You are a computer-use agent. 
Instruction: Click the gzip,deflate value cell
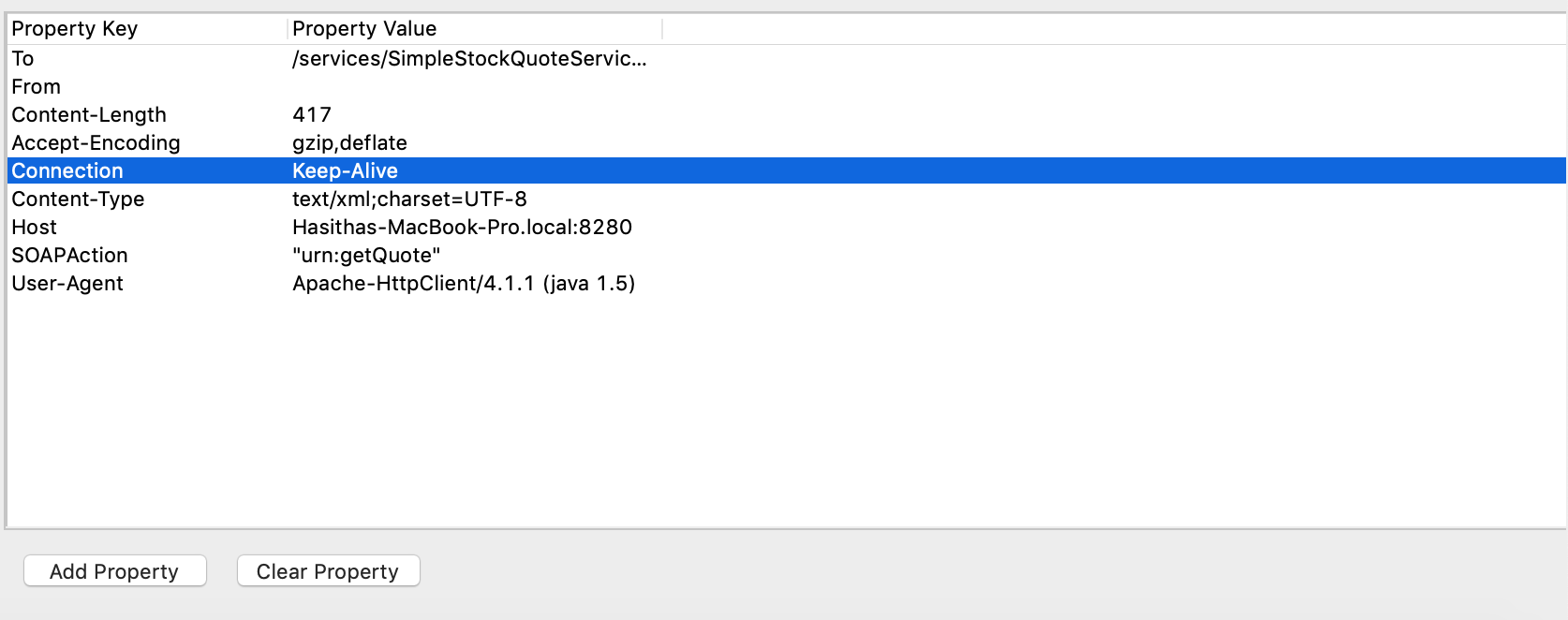(x=349, y=143)
